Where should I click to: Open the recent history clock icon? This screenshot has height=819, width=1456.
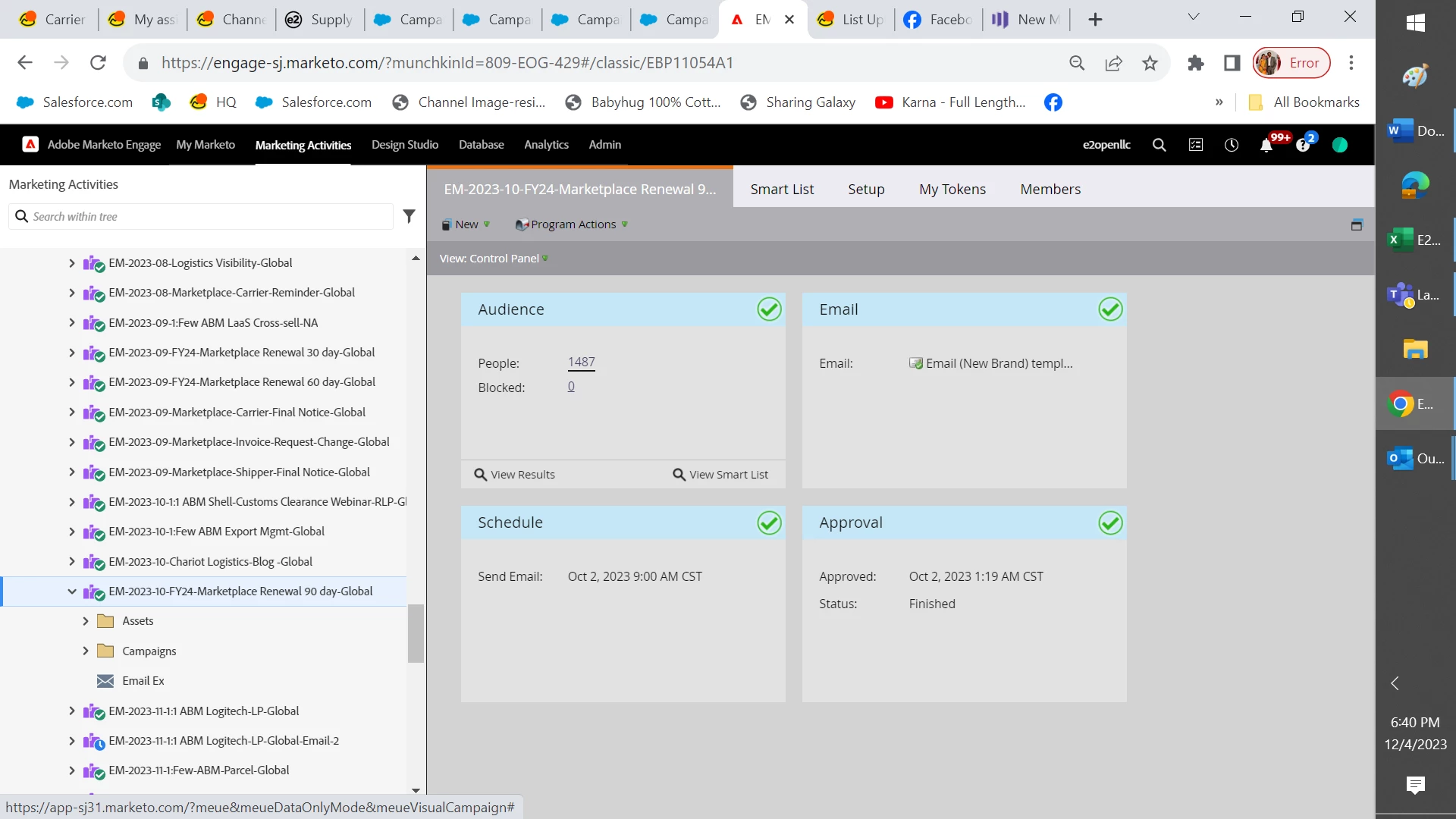(1232, 145)
